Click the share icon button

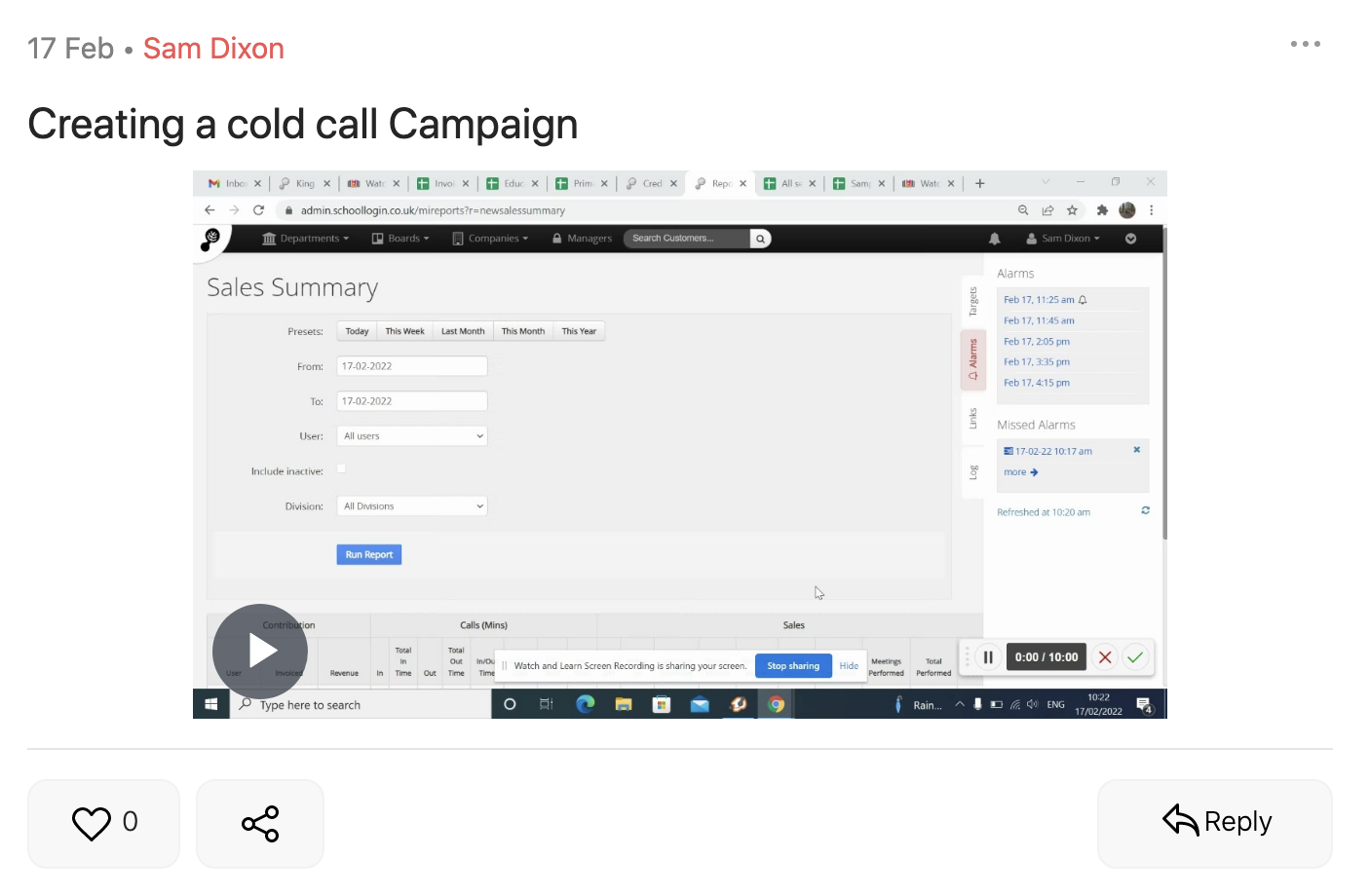[x=260, y=823]
